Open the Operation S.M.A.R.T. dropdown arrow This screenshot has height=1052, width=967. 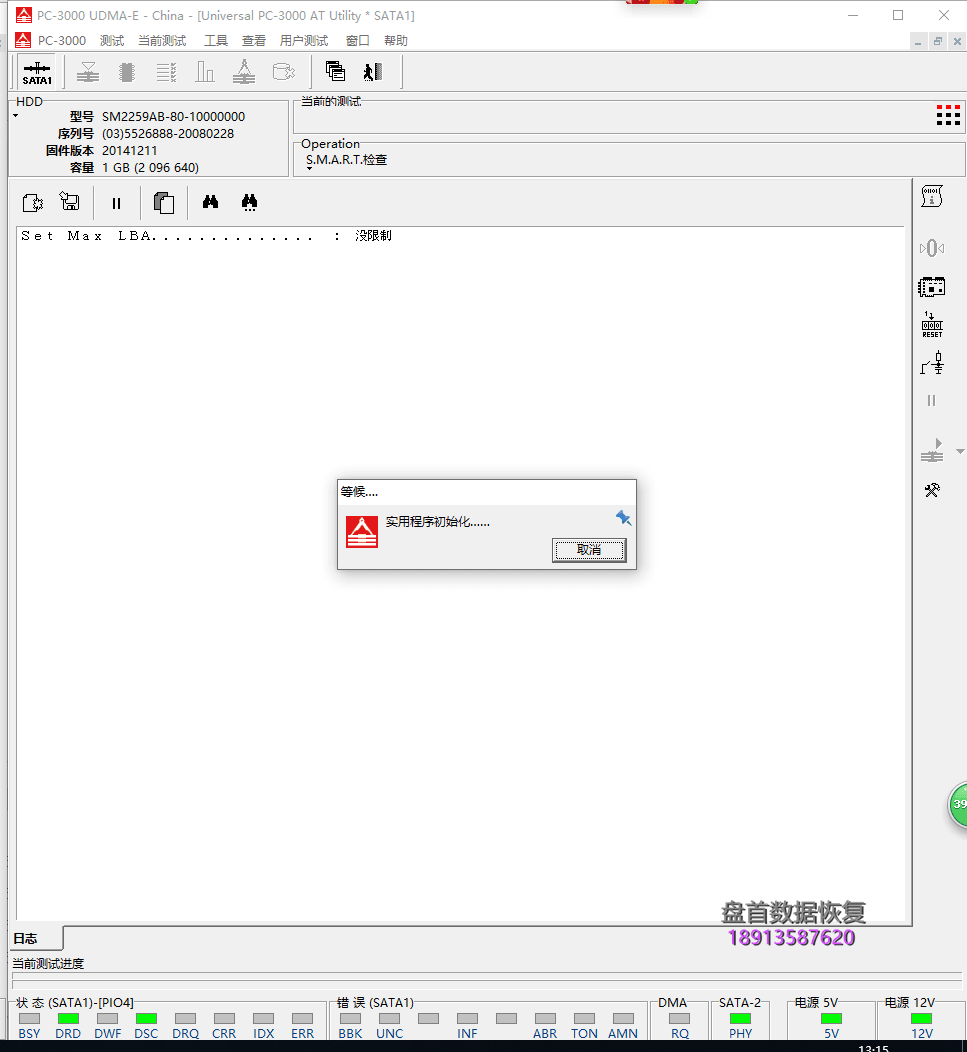click(309, 168)
